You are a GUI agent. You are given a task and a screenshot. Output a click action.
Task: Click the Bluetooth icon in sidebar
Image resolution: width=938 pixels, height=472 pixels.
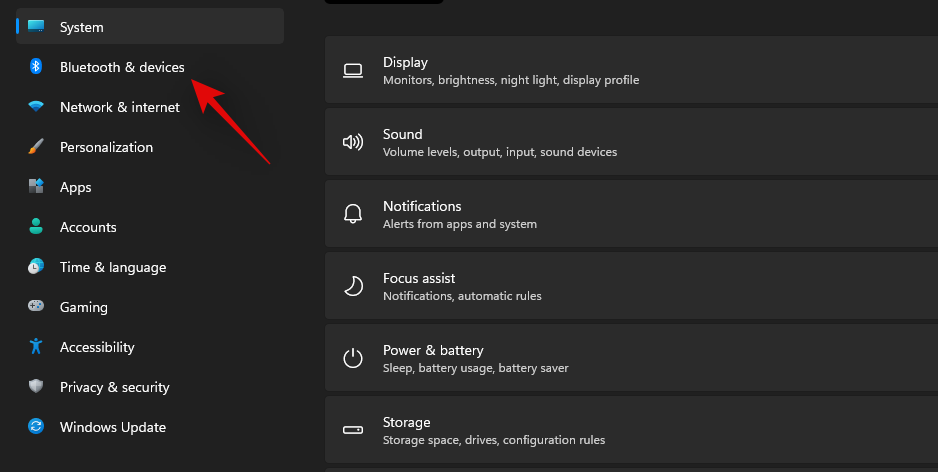point(36,67)
